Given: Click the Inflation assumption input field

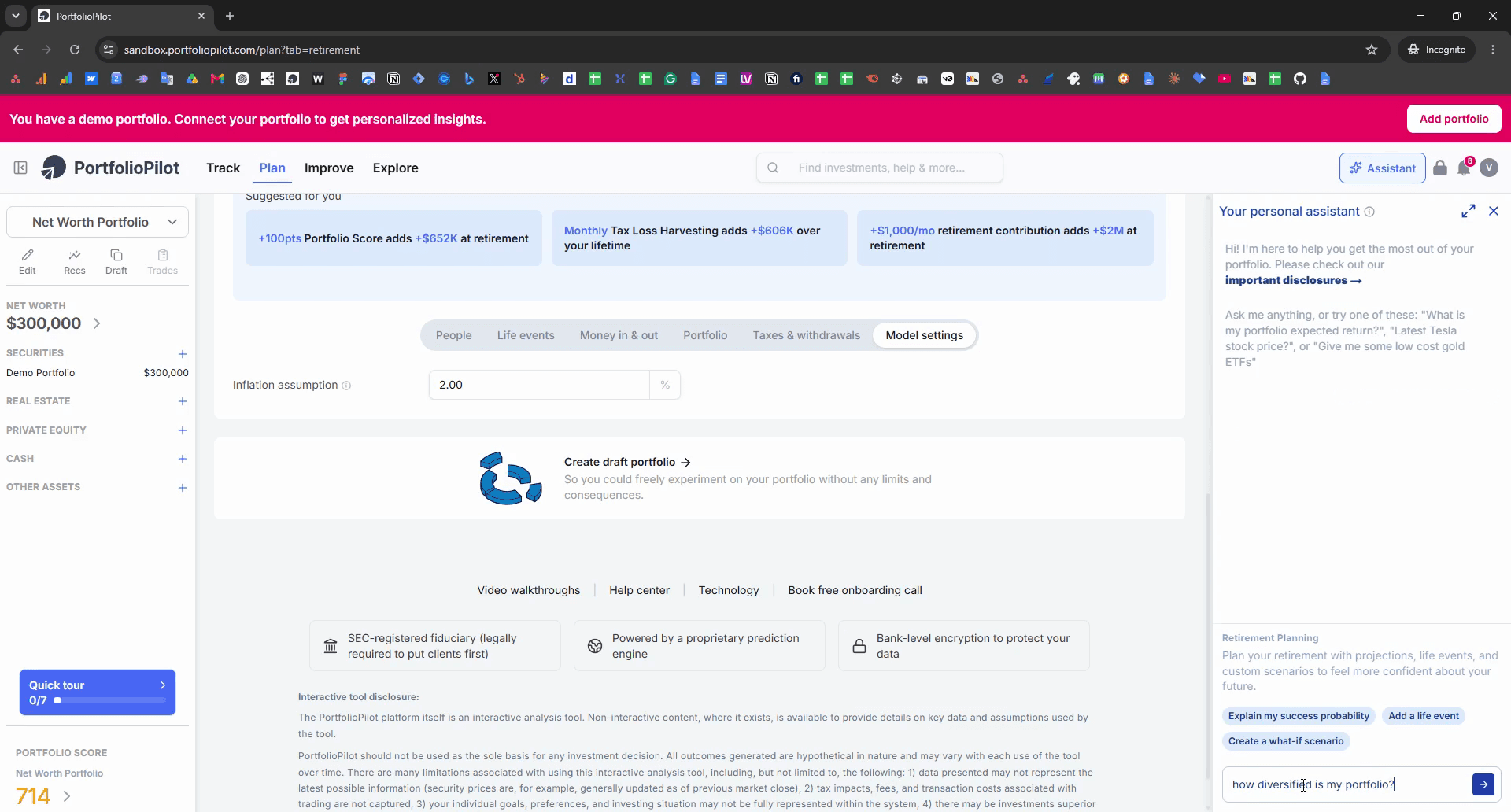Looking at the screenshot, I should 539,385.
